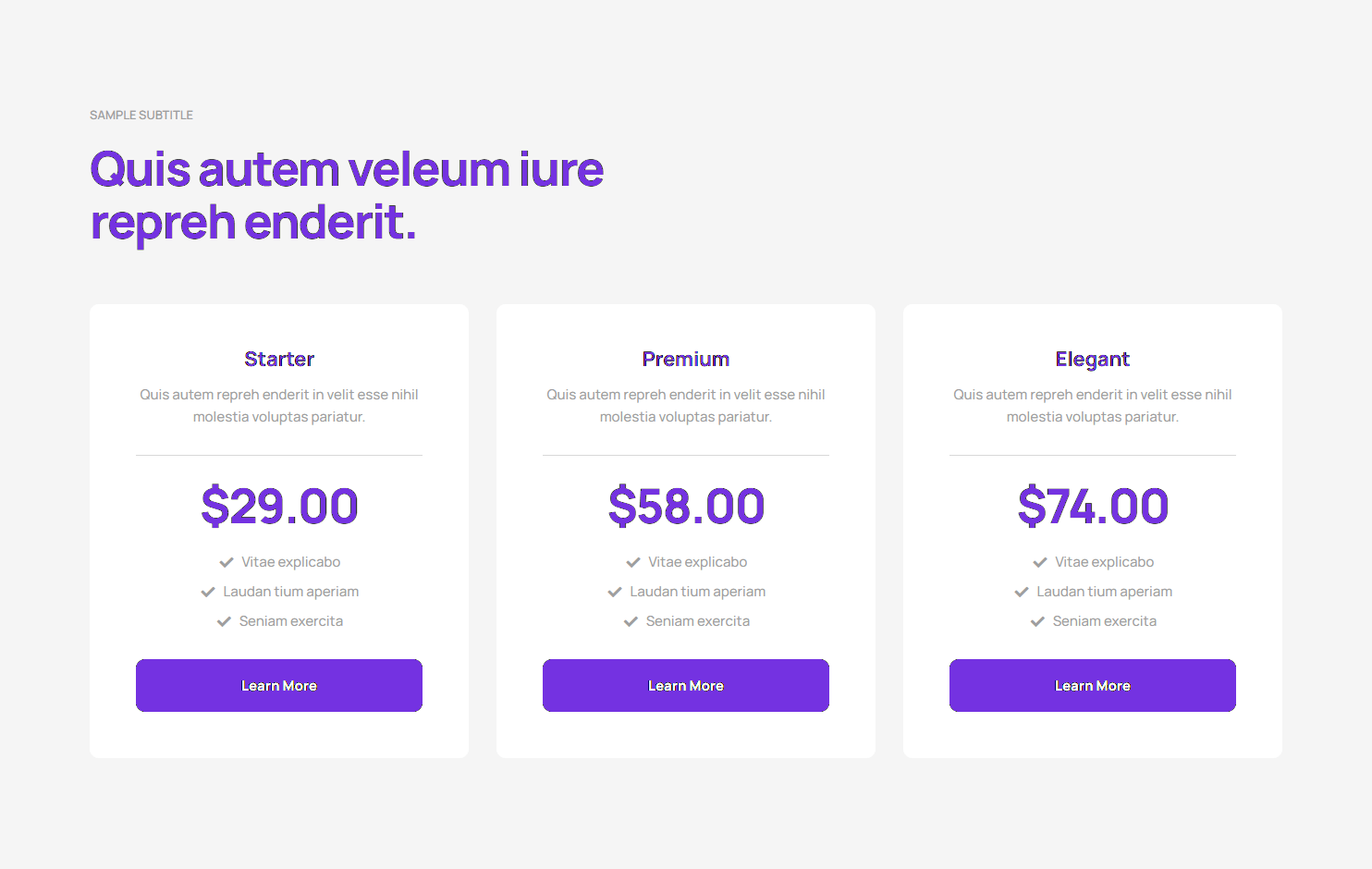Click the $58.00 price in Premium card
1372x869 pixels.
click(x=685, y=506)
